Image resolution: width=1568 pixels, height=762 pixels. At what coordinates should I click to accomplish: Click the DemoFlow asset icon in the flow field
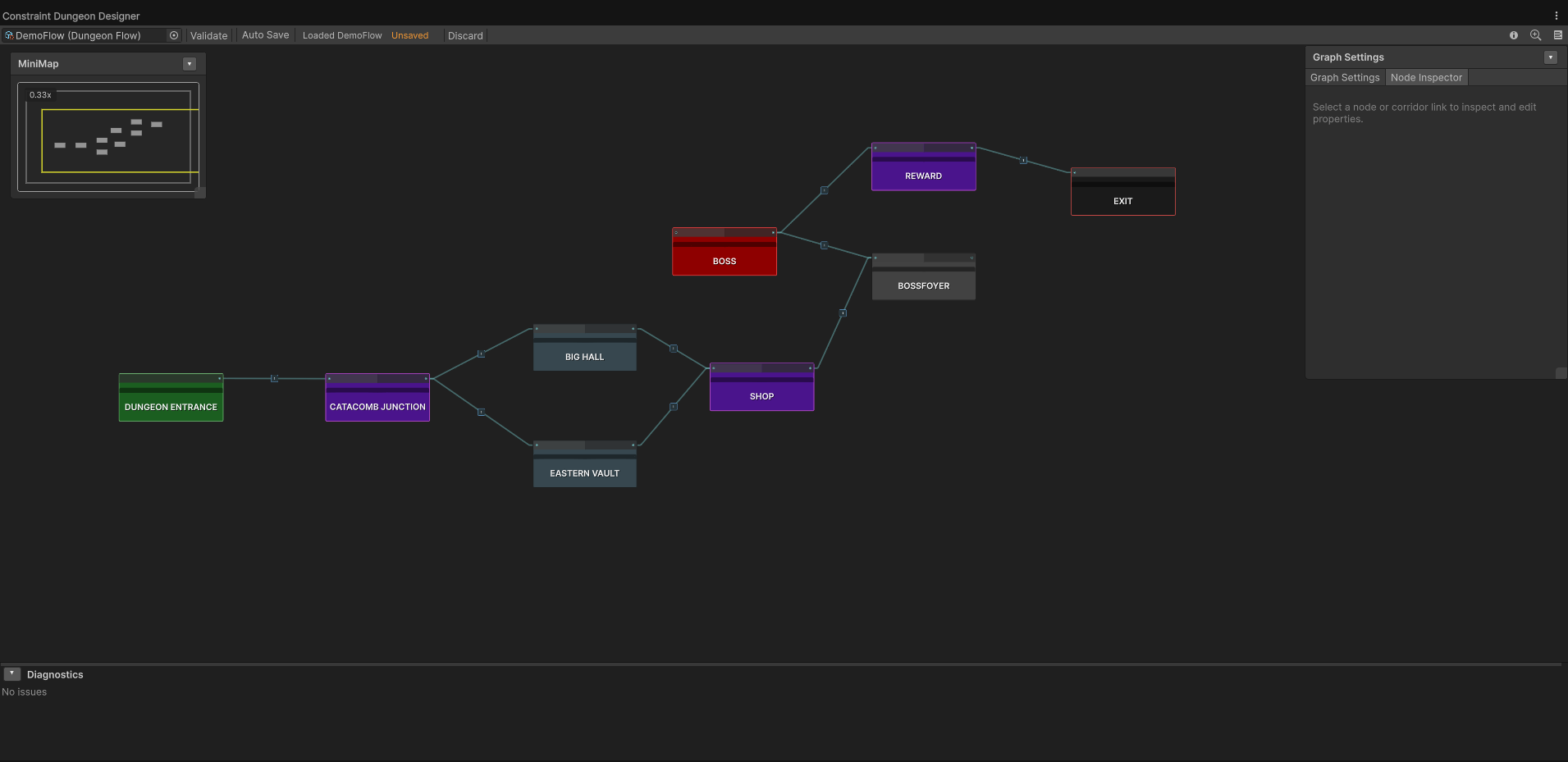click(9, 35)
